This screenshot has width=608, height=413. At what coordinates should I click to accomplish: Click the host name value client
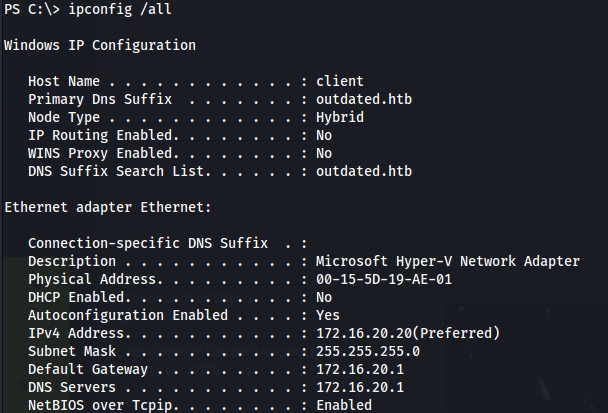pos(340,81)
